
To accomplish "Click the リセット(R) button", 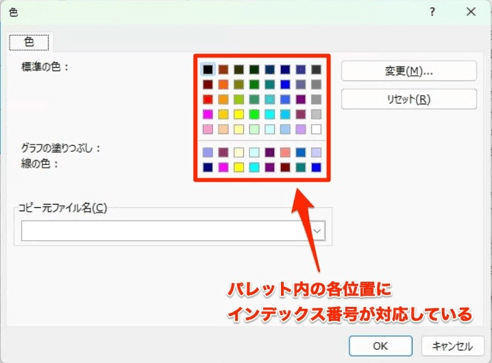I will 409,99.
